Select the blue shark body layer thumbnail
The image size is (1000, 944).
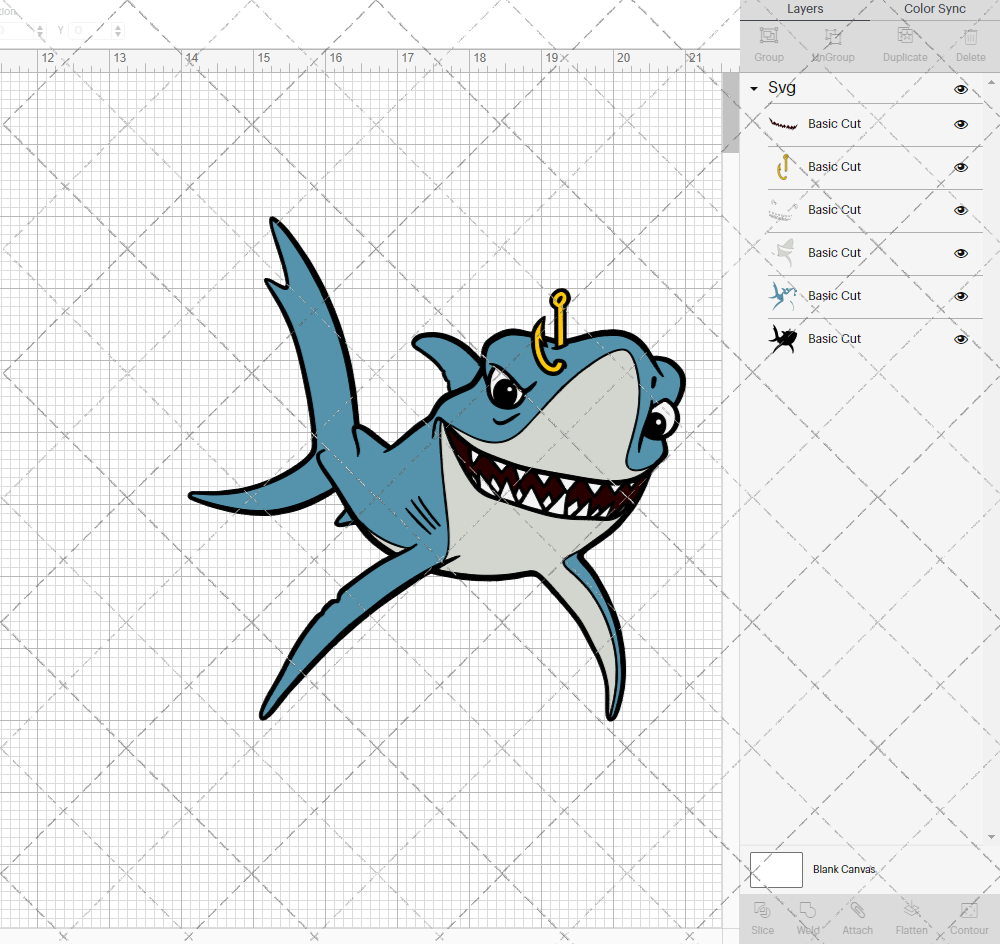(x=783, y=296)
